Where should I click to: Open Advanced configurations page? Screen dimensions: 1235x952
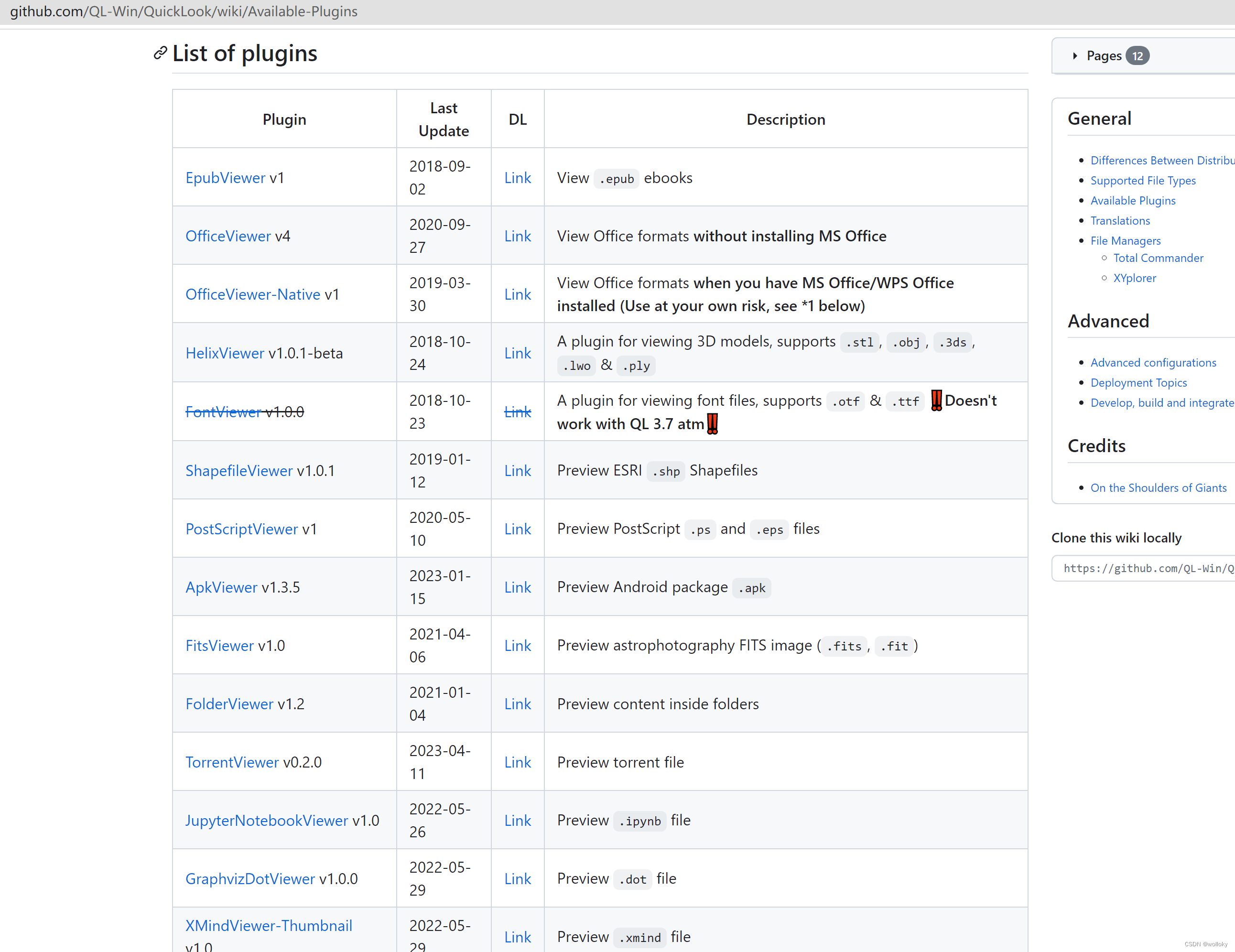point(1152,362)
